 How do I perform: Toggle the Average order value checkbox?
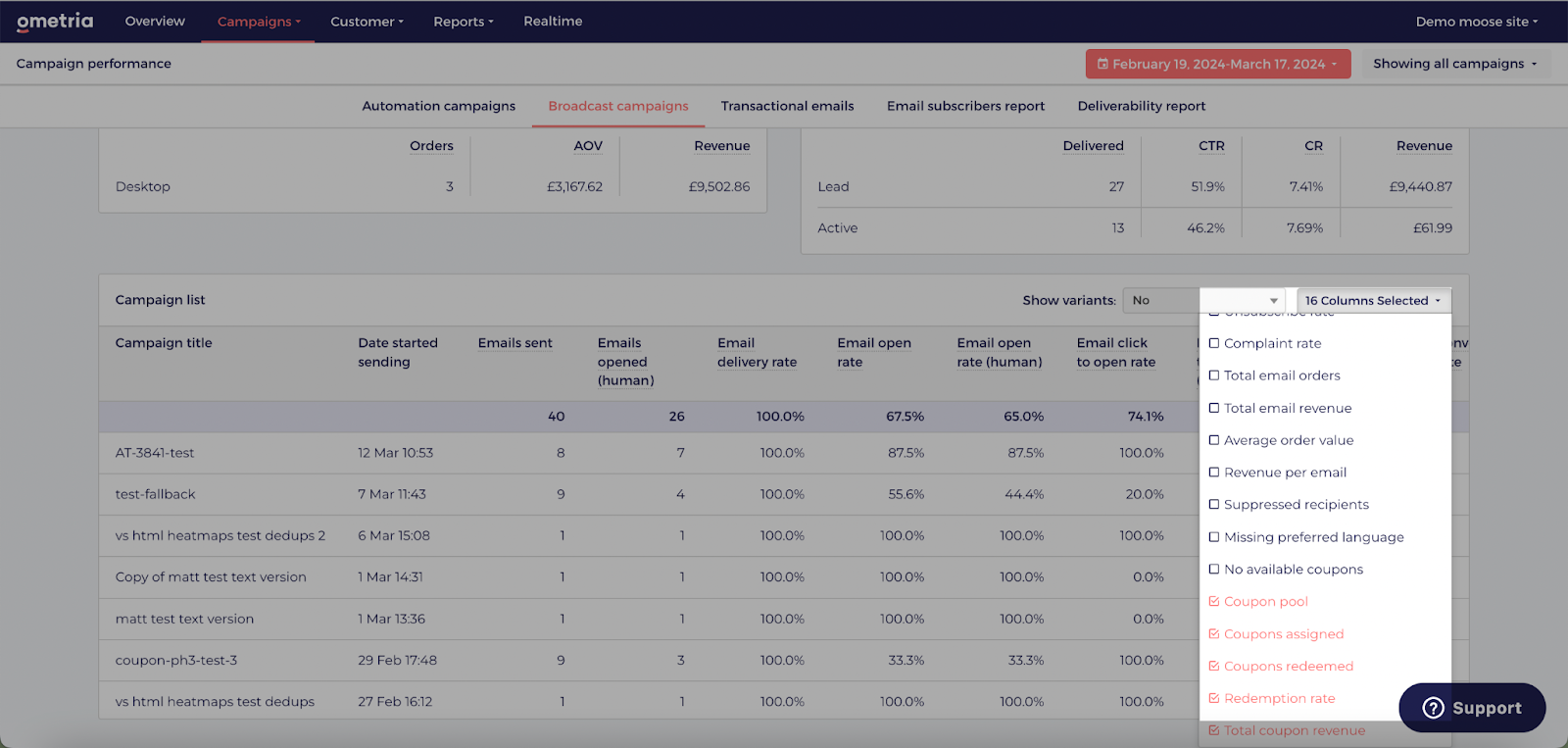coord(1214,440)
